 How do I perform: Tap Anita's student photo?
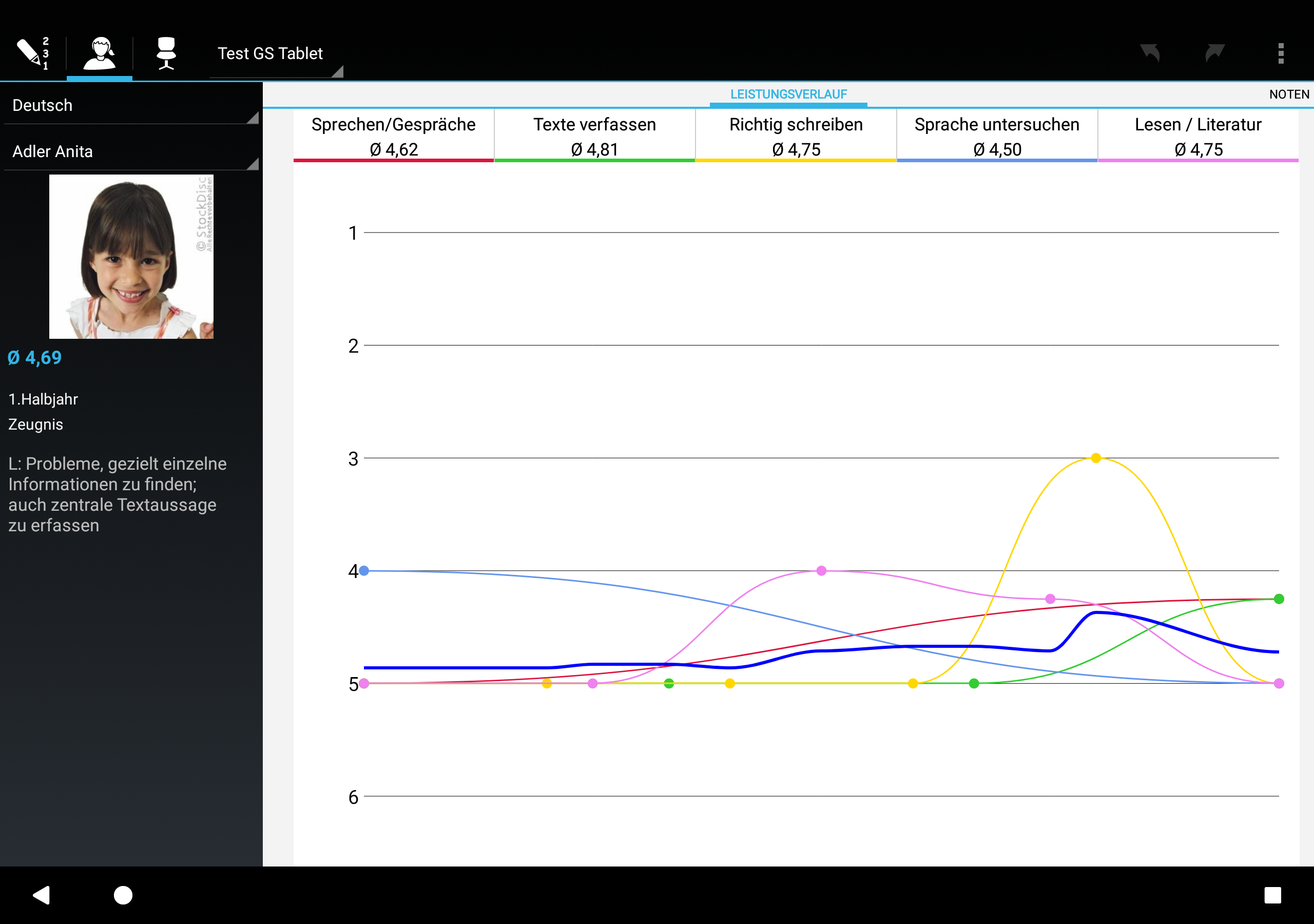[x=131, y=257]
